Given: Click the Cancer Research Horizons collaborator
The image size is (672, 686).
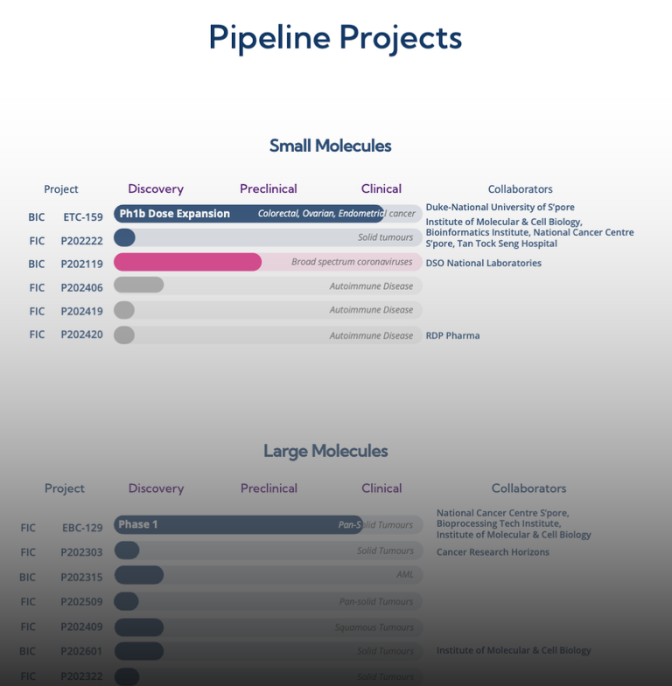Looking at the screenshot, I should click(493, 552).
